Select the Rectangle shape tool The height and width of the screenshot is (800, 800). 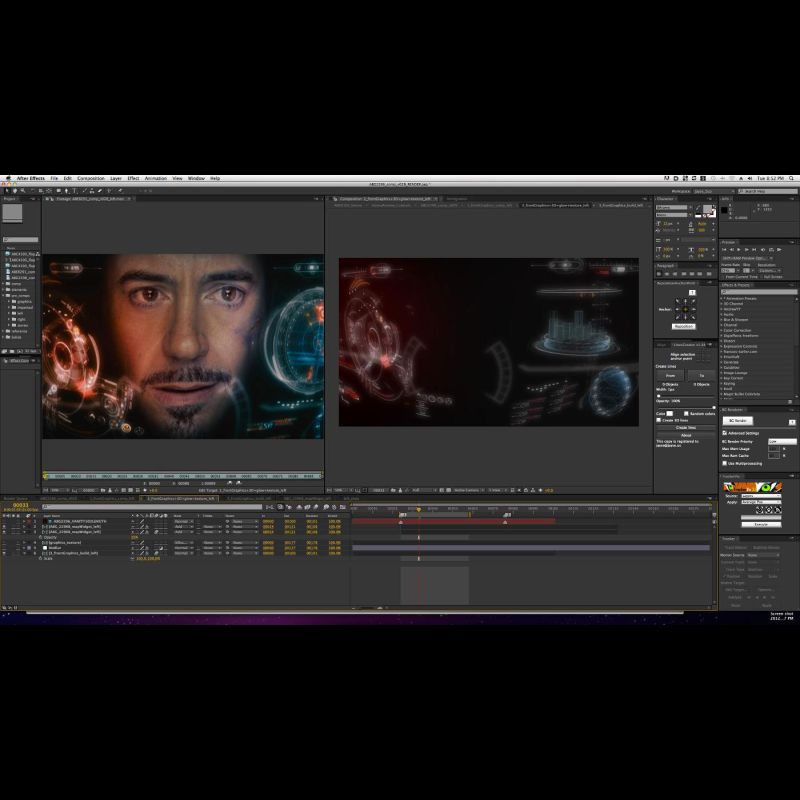(x=59, y=190)
